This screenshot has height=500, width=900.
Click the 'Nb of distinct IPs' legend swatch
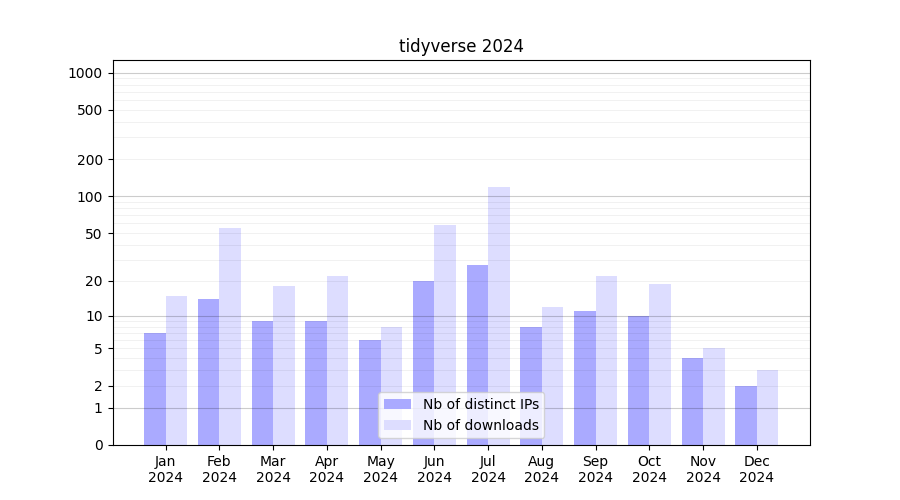[397, 404]
